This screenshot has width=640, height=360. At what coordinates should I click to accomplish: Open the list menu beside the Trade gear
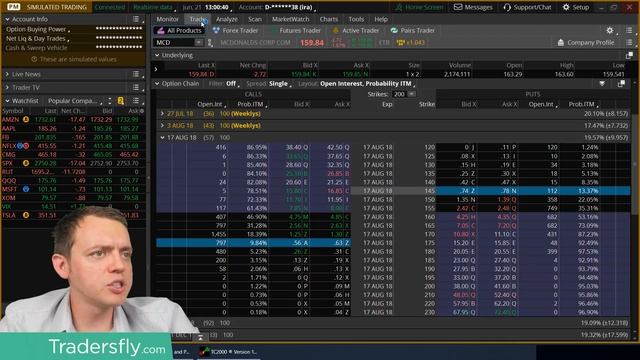[629, 31]
